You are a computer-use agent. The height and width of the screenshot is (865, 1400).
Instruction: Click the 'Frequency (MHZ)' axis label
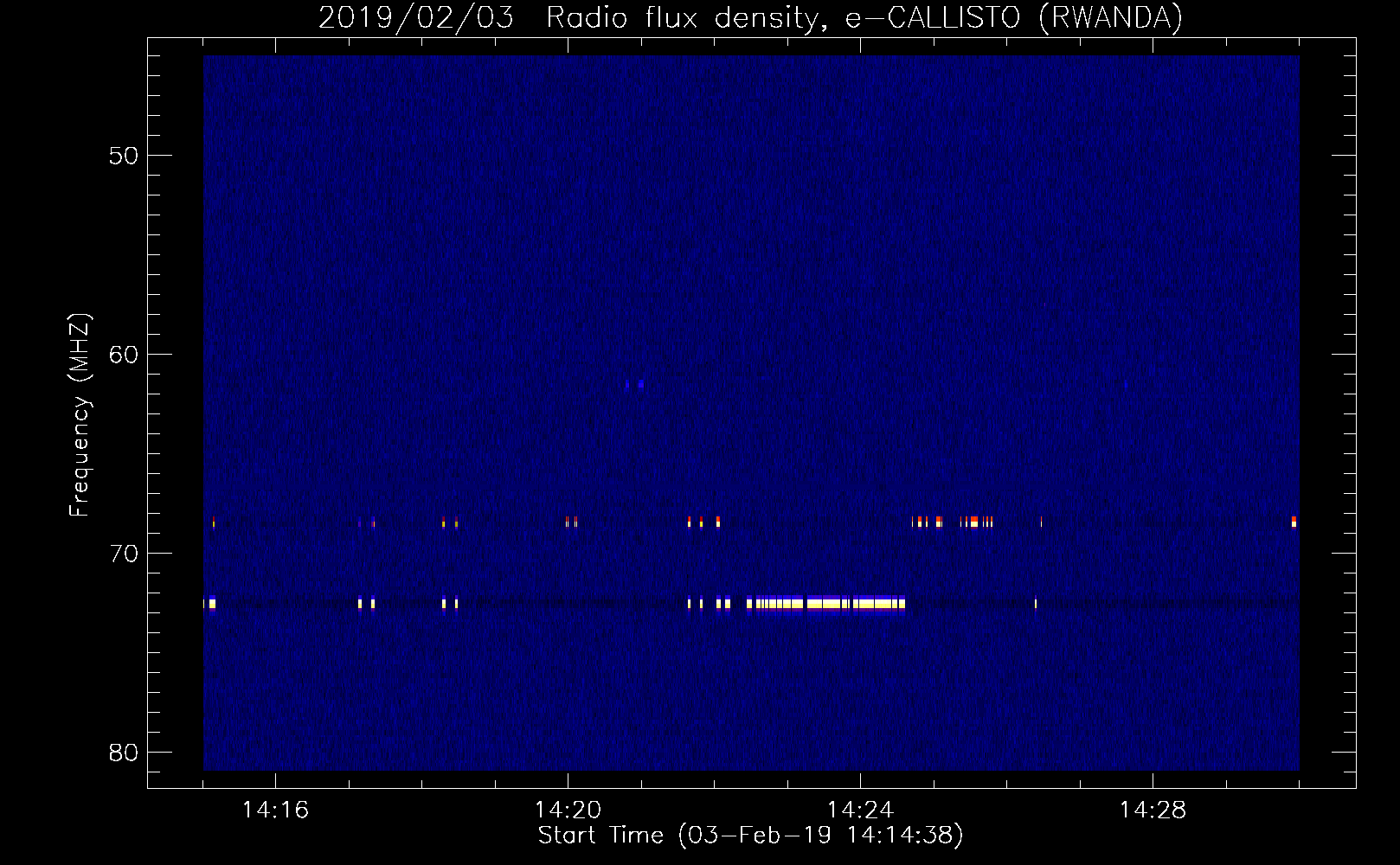tap(79, 415)
